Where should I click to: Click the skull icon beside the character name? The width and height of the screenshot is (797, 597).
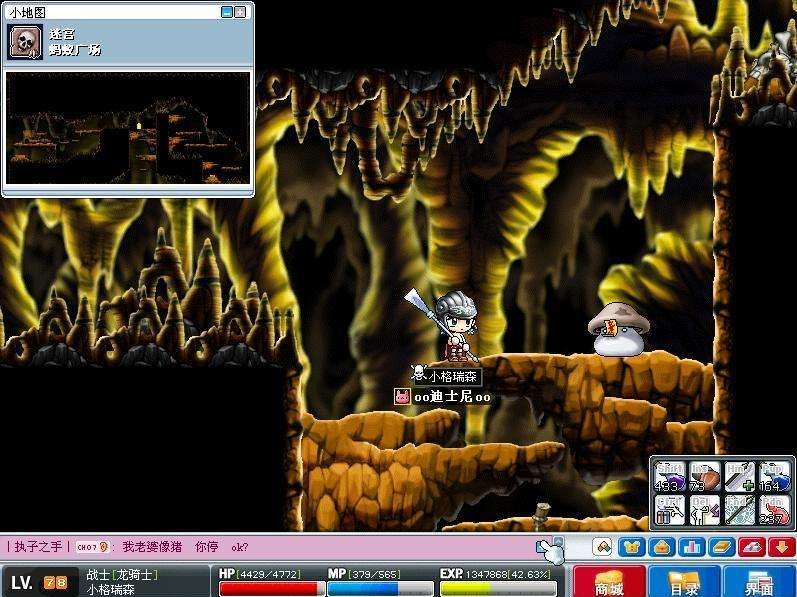418,373
